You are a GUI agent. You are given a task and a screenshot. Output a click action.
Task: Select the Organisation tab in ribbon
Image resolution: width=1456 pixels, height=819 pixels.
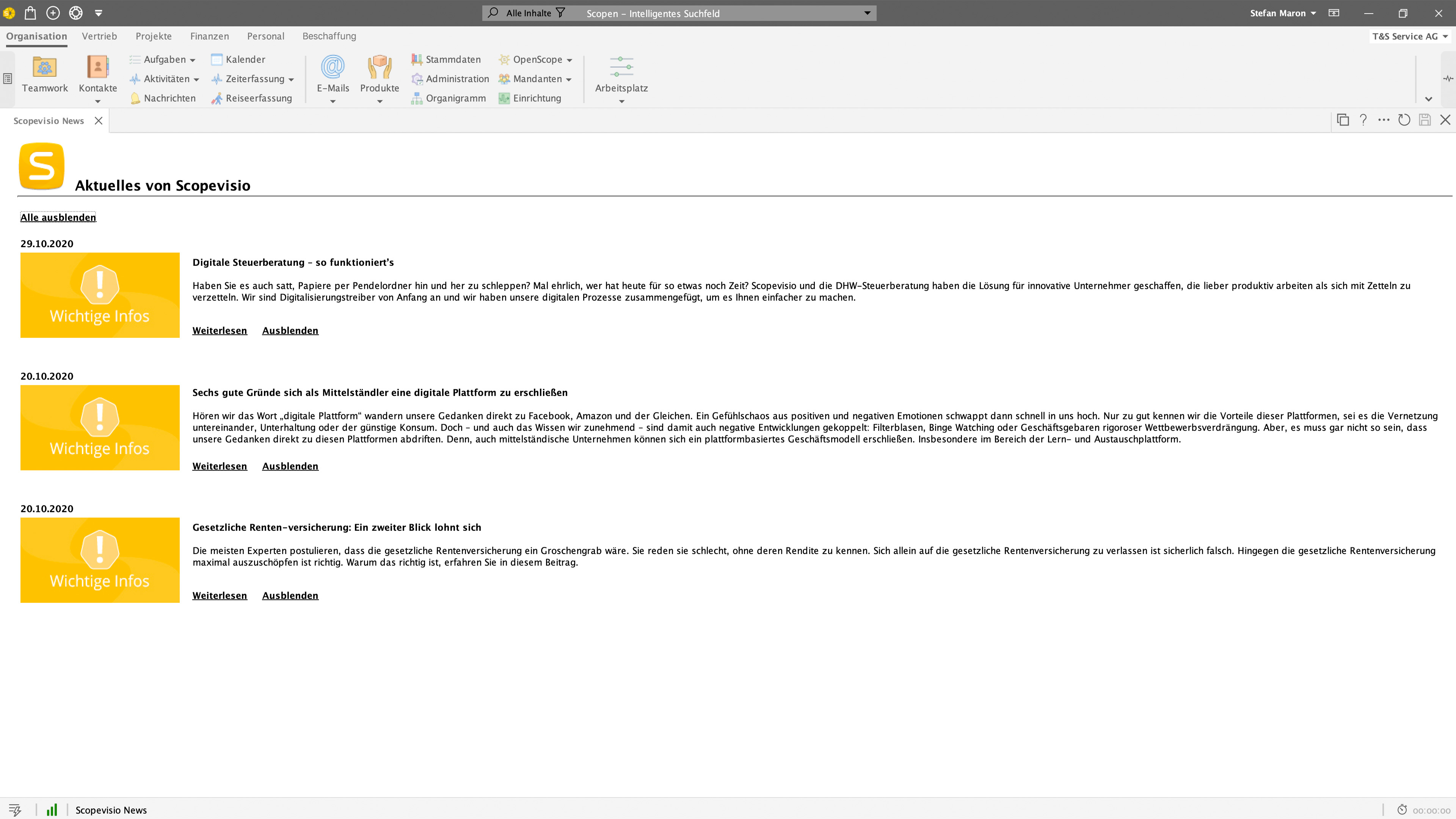click(36, 36)
